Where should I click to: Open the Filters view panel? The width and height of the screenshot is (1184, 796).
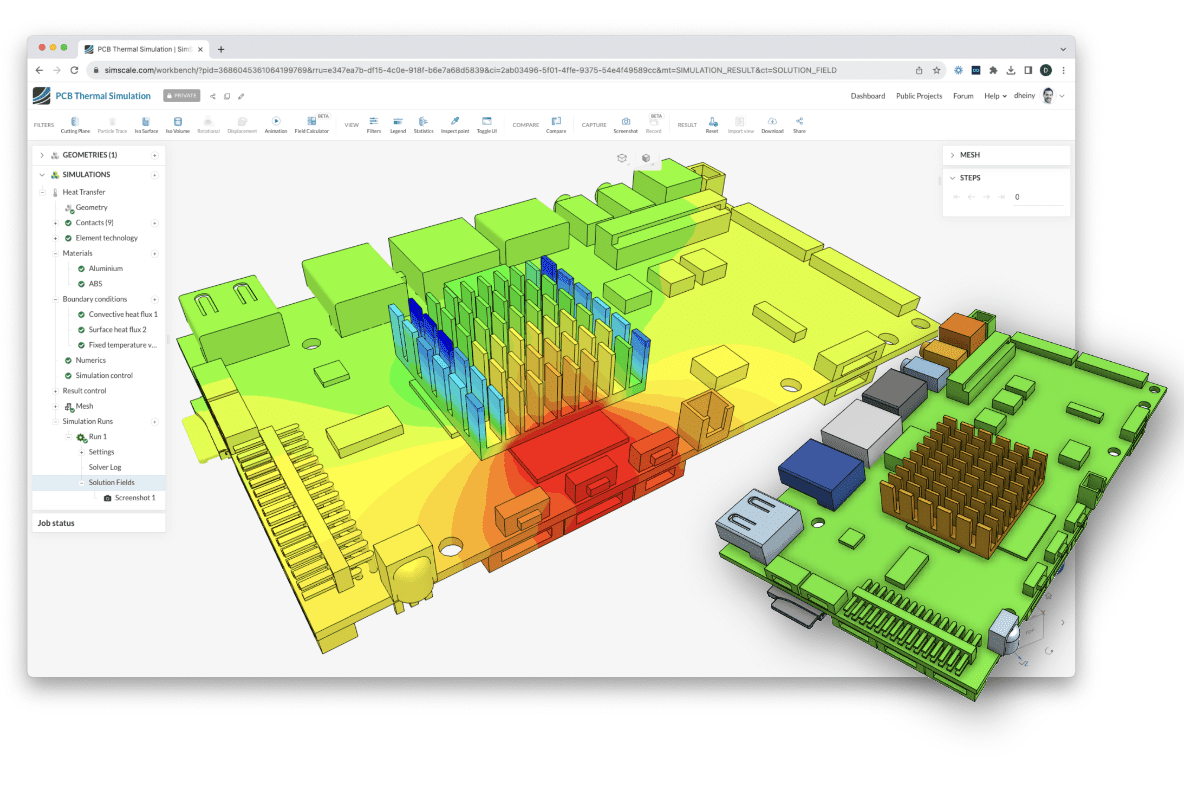374,125
